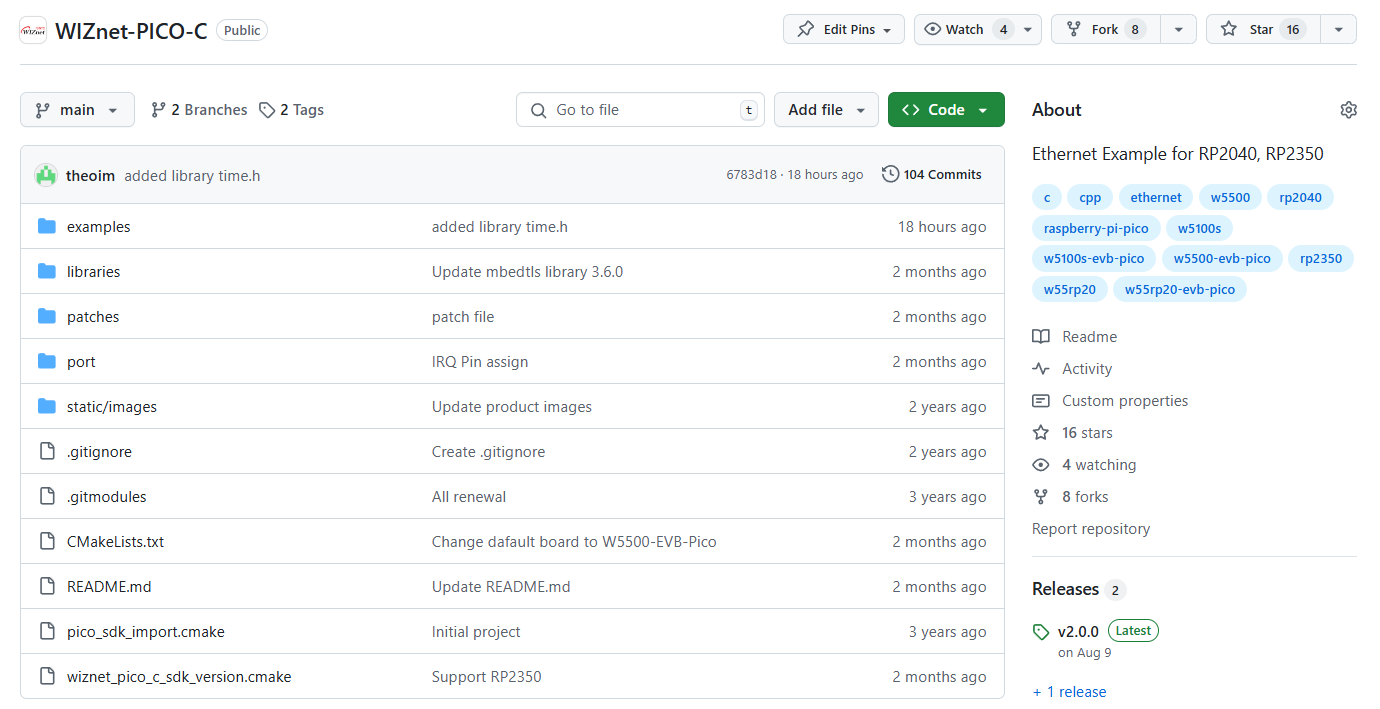Fork the repository

click(x=1106, y=30)
